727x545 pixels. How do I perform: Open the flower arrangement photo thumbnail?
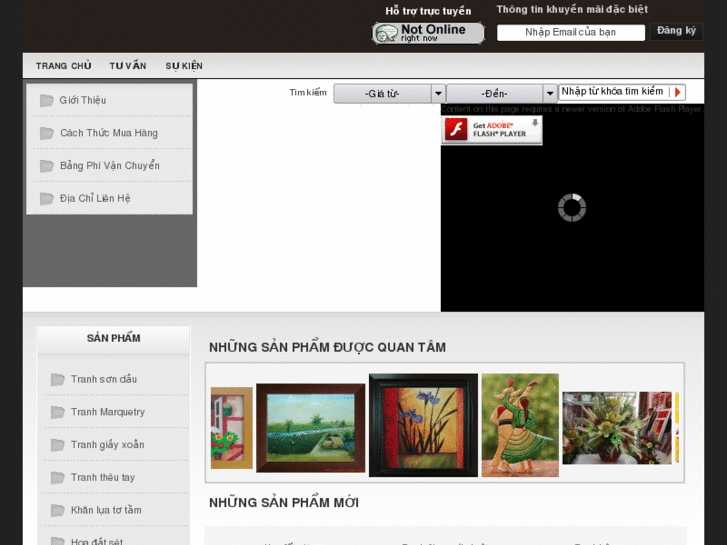click(617, 428)
